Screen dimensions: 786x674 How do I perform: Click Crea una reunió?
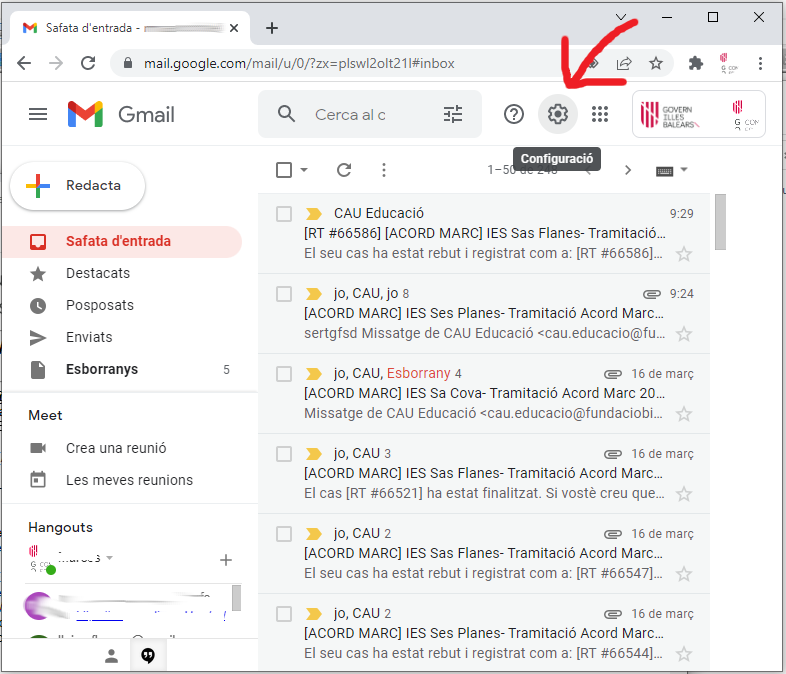tap(116, 448)
